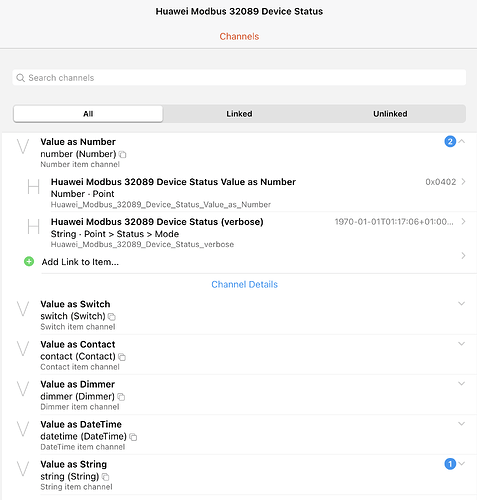Open the Channel Details link
The height and width of the screenshot is (500, 477).
pos(244,284)
